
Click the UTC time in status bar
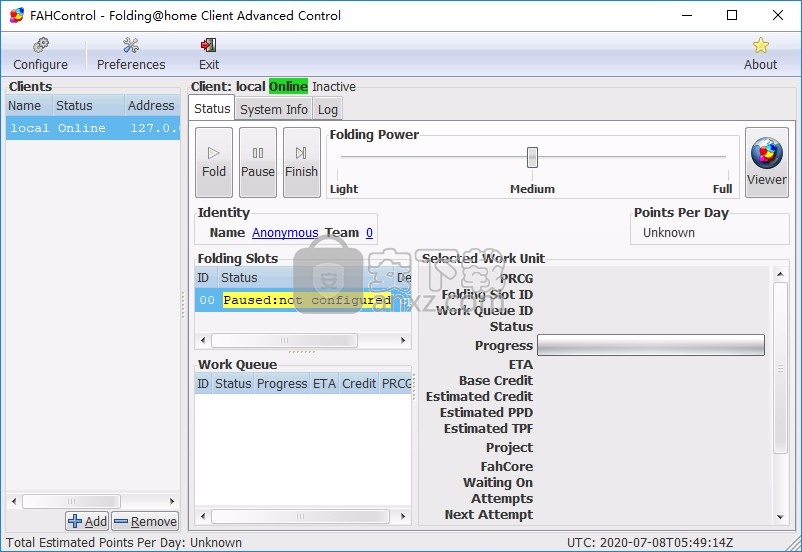[650, 542]
